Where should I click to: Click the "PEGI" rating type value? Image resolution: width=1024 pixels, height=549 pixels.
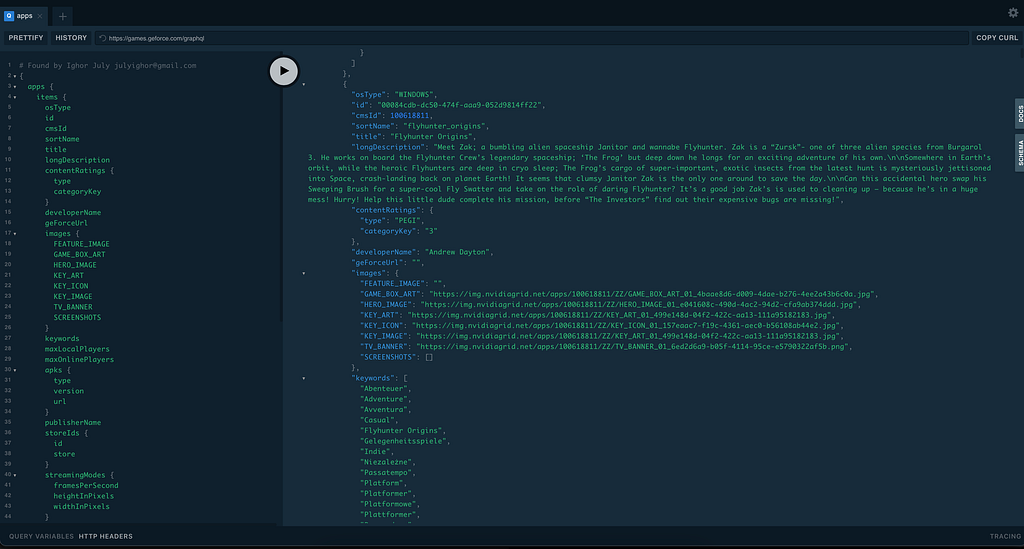coord(408,221)
